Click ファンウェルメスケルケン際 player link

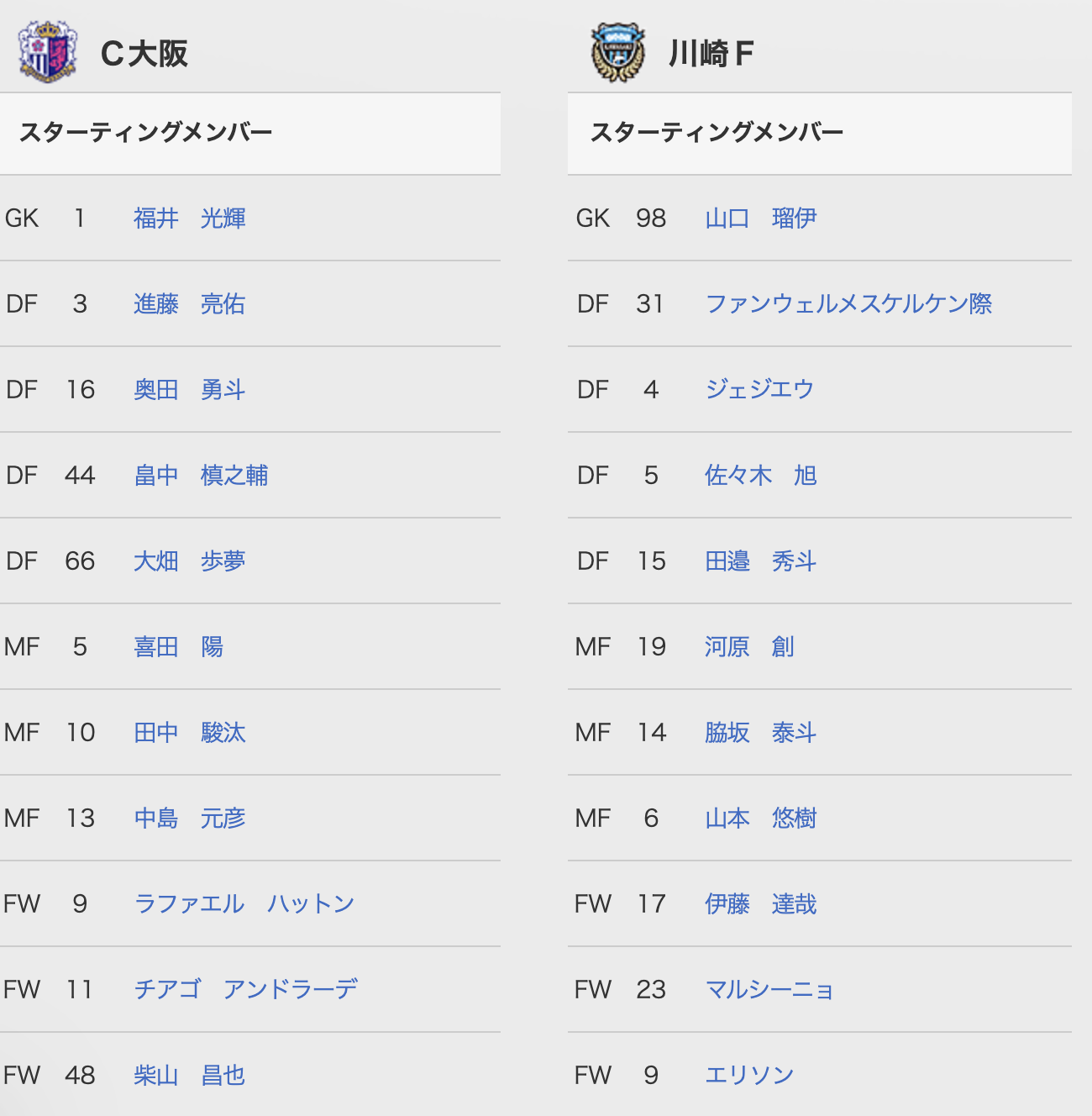pyautogui.click(x=848, y=304)
